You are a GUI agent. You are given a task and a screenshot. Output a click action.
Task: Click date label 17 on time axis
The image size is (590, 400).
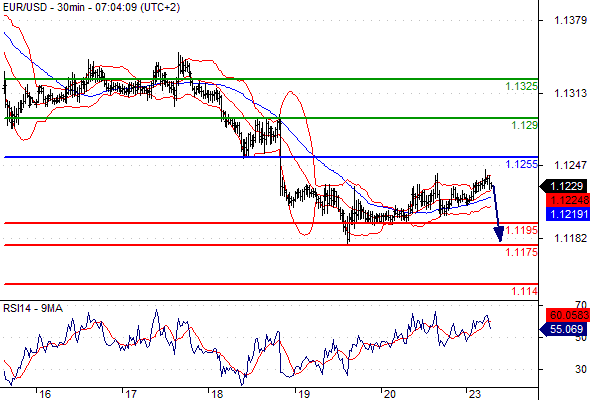click(x=131, y=394)
